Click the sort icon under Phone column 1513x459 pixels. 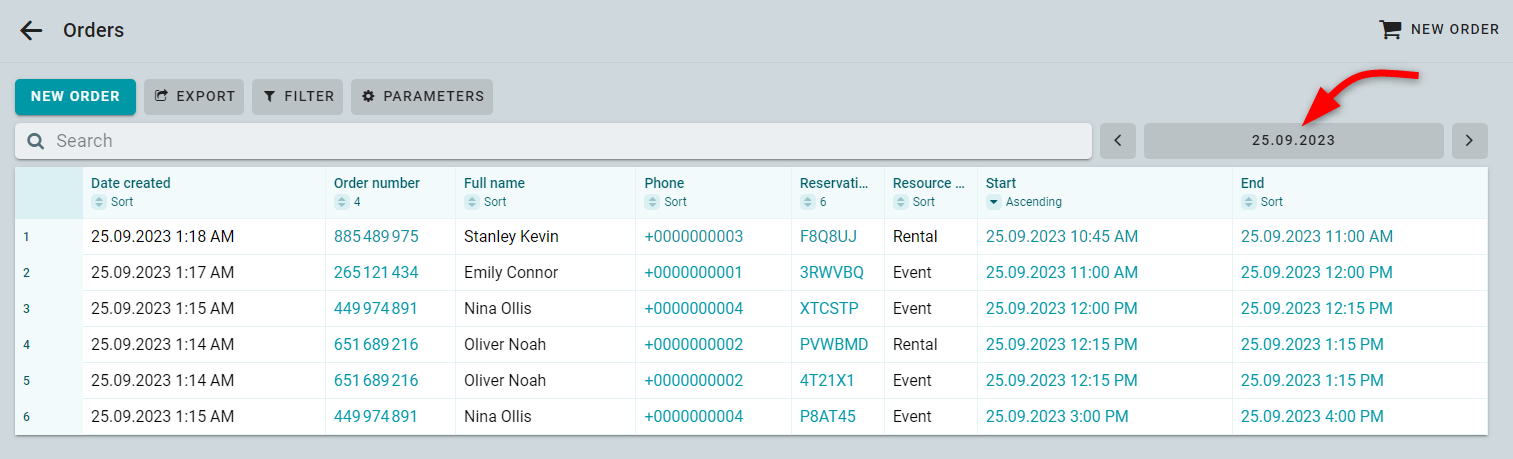click(651, 202)
